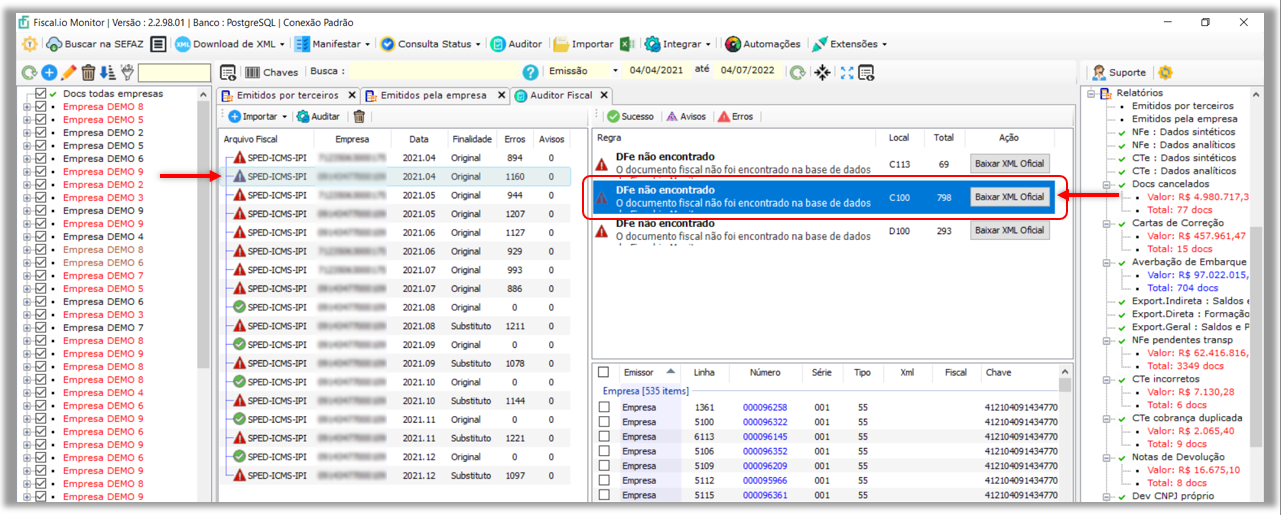Click the trash icon beside Auditar
The image size is (1281, 515).
pos(359,117)
